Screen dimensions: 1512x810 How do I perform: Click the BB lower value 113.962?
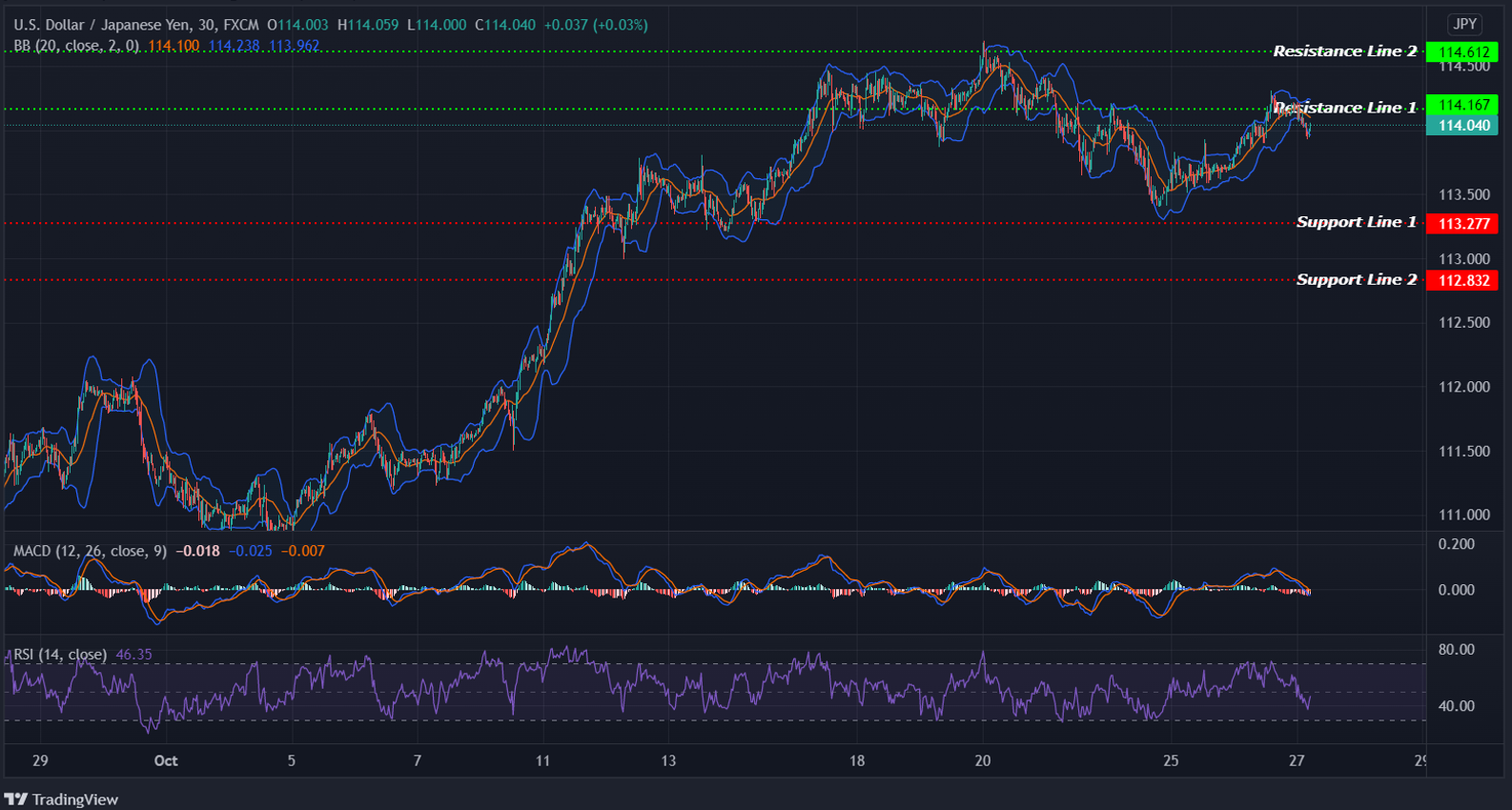tap(294, 46)
